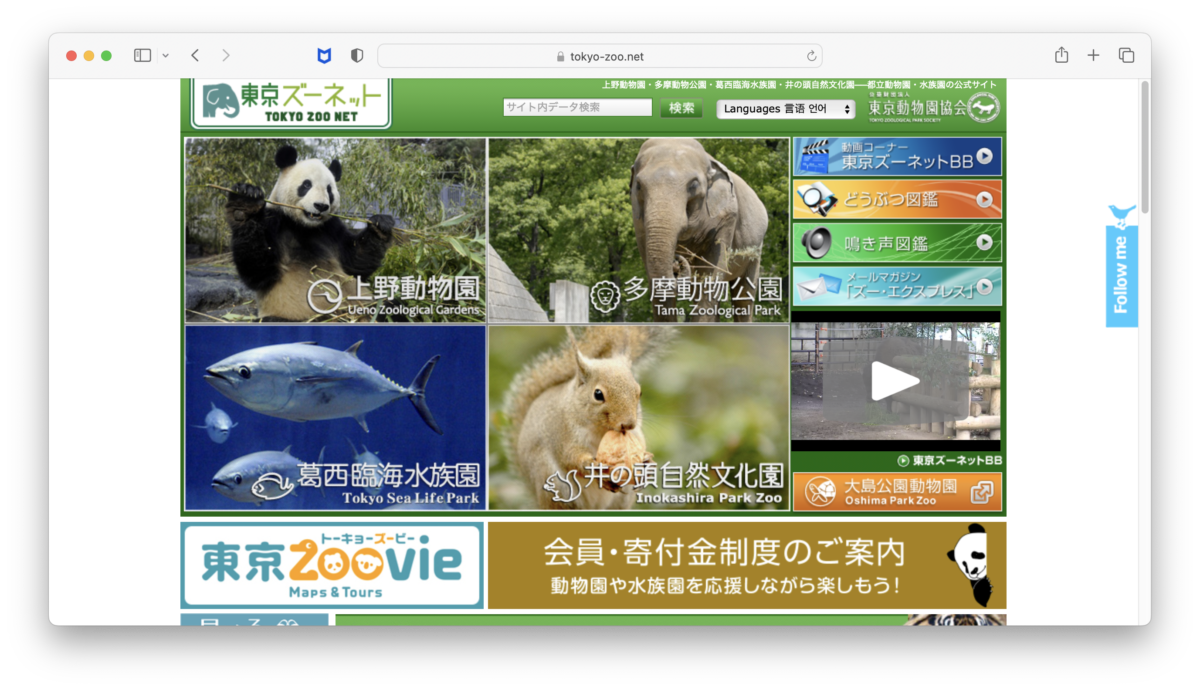Show tab overview icon
The image size is (1200, 690).
tap(1126, 56)
